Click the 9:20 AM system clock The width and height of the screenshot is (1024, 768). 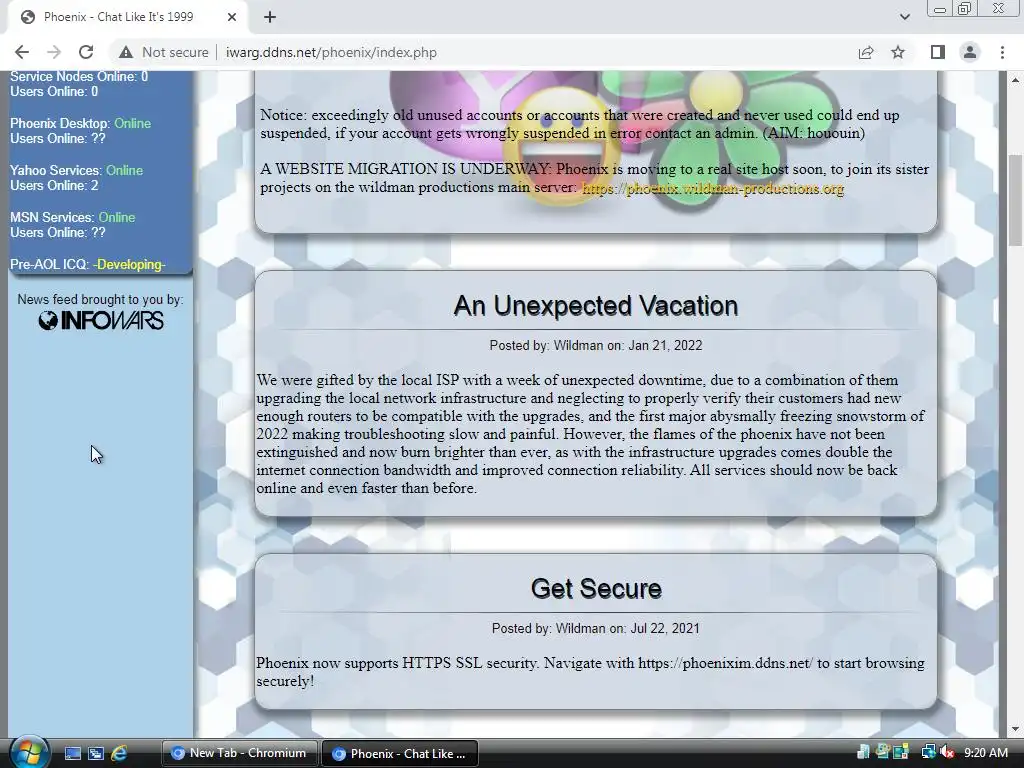985,753
